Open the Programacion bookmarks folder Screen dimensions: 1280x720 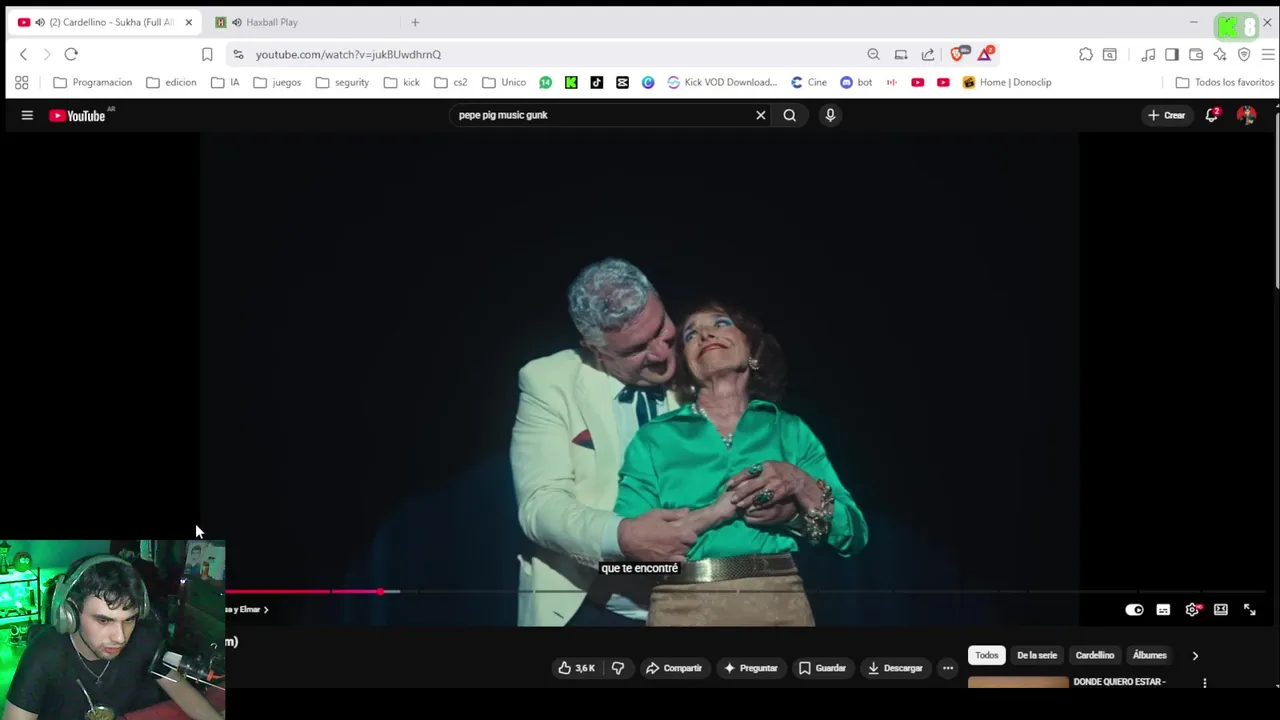pos(92,82)
